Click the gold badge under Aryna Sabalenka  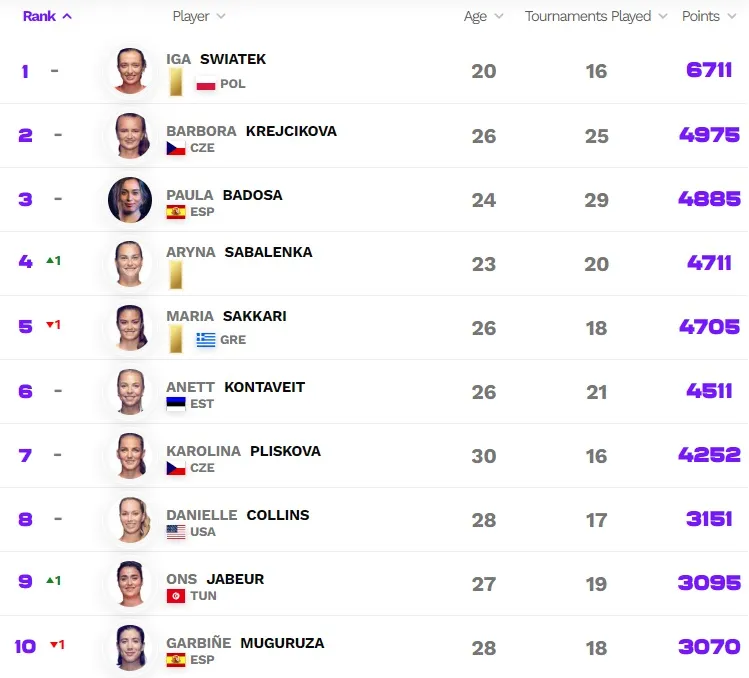pos(176,276)
